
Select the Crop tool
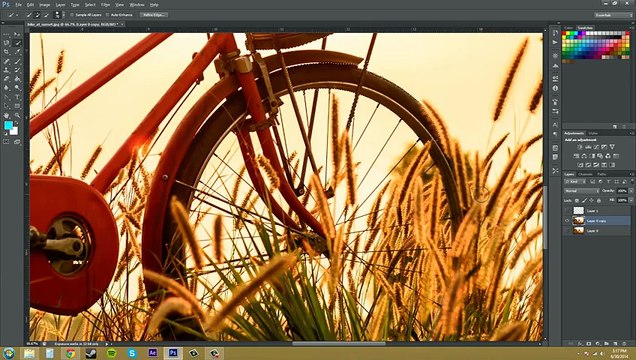pos(6,52)
